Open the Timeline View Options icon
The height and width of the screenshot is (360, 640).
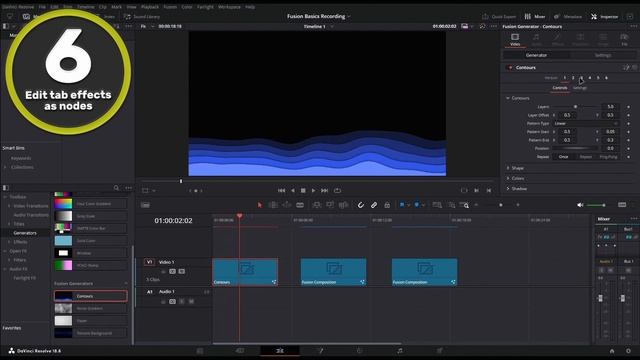pyautogui.click(x=145, y=205)
